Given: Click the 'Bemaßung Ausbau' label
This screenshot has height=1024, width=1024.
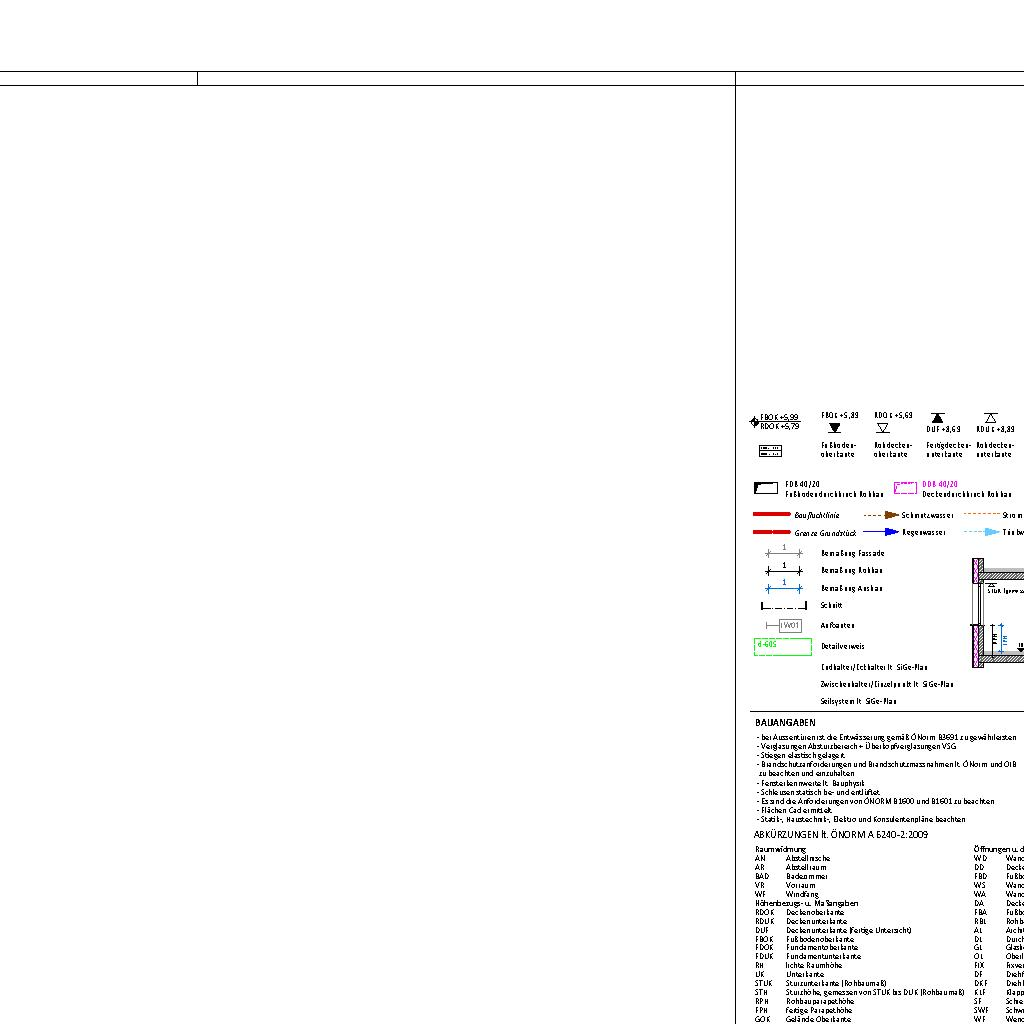Looking at the screenshot, I should point(852,588).
